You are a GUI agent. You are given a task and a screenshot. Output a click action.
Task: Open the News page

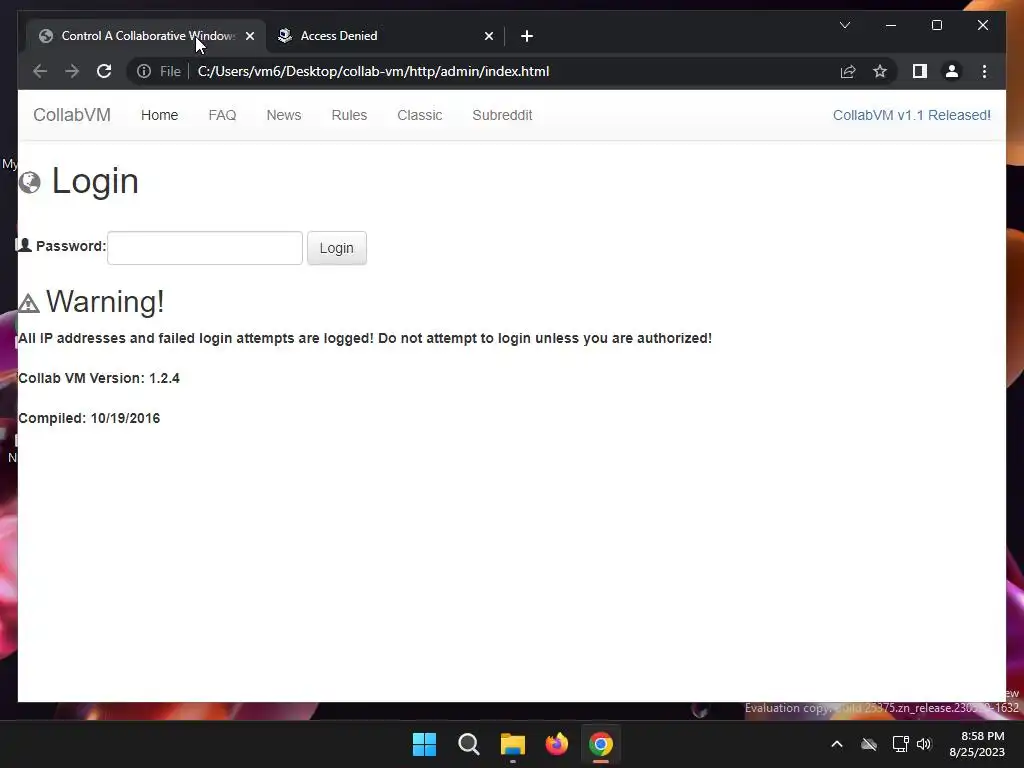(x=283, y=115)
